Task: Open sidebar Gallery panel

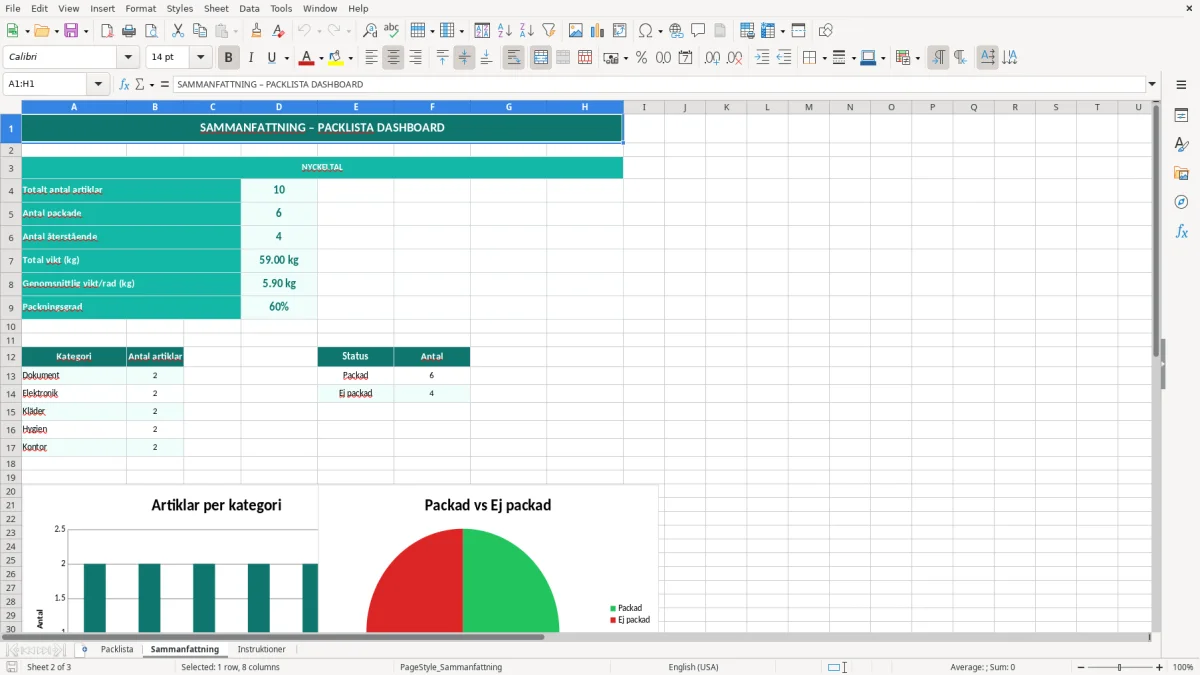Action: (1181, 173)
